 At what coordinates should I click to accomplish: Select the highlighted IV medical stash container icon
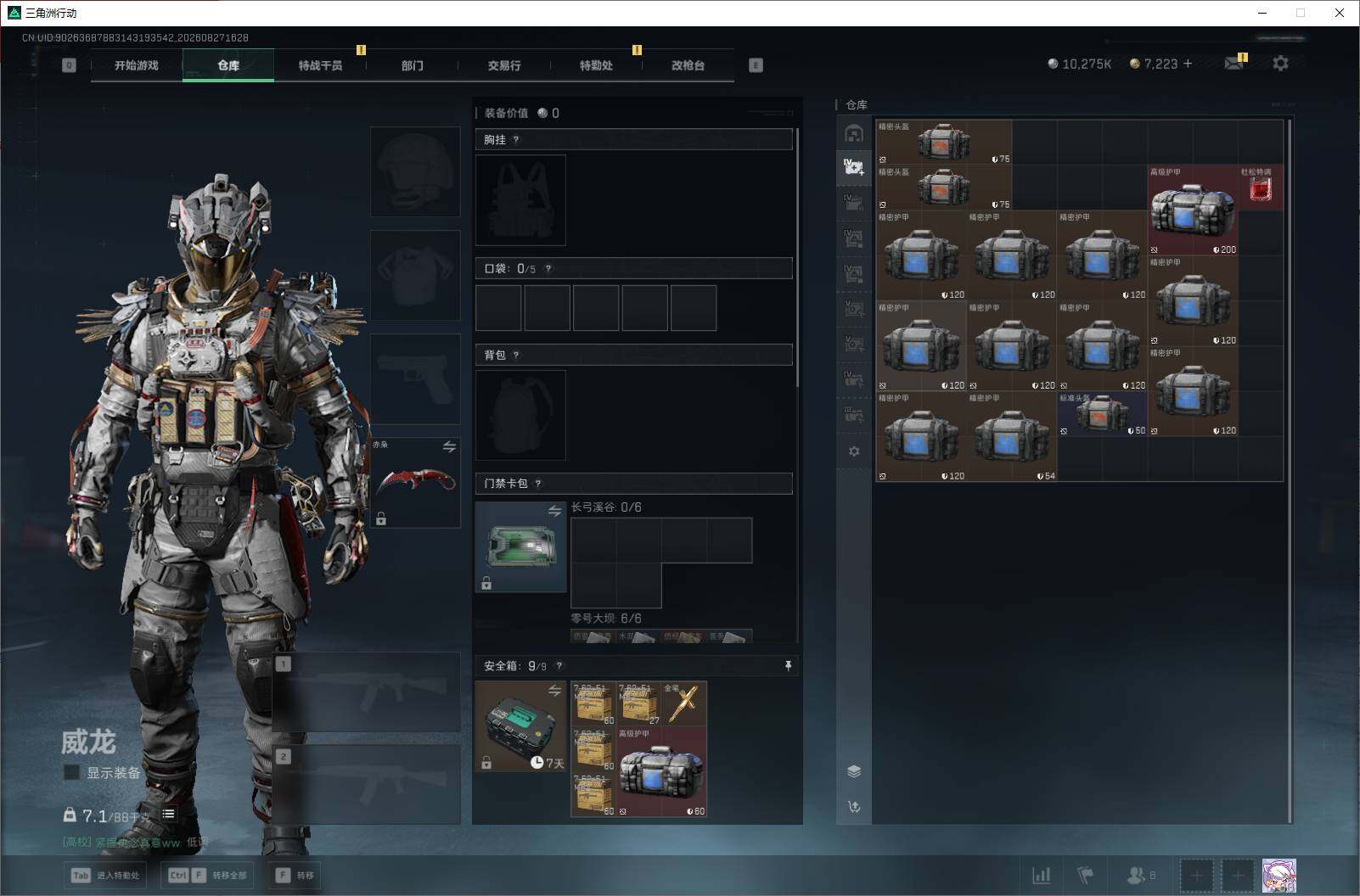pyautogui.click(x=854, y=167)
